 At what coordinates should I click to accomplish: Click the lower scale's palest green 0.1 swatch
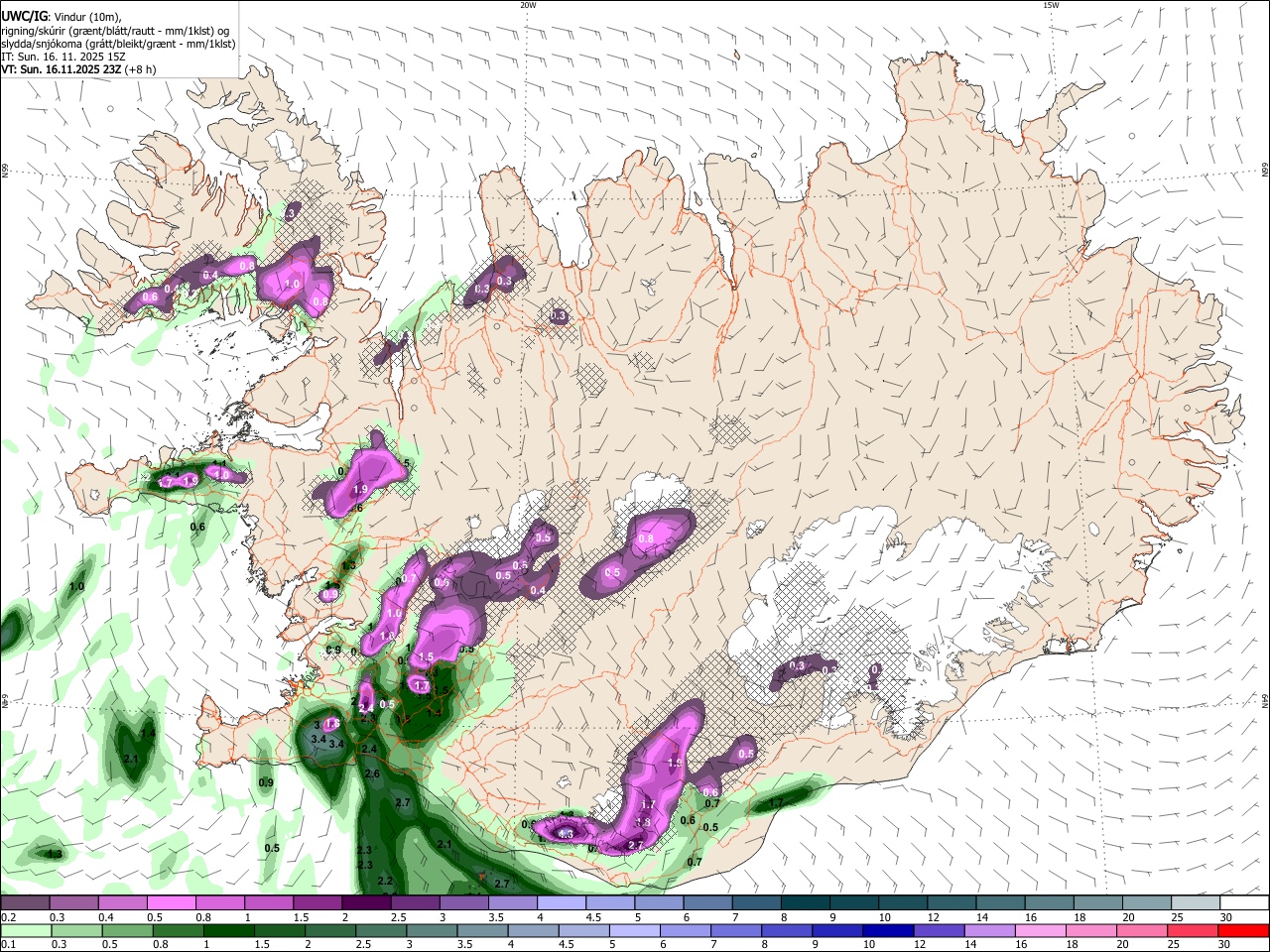coord(26,931)
